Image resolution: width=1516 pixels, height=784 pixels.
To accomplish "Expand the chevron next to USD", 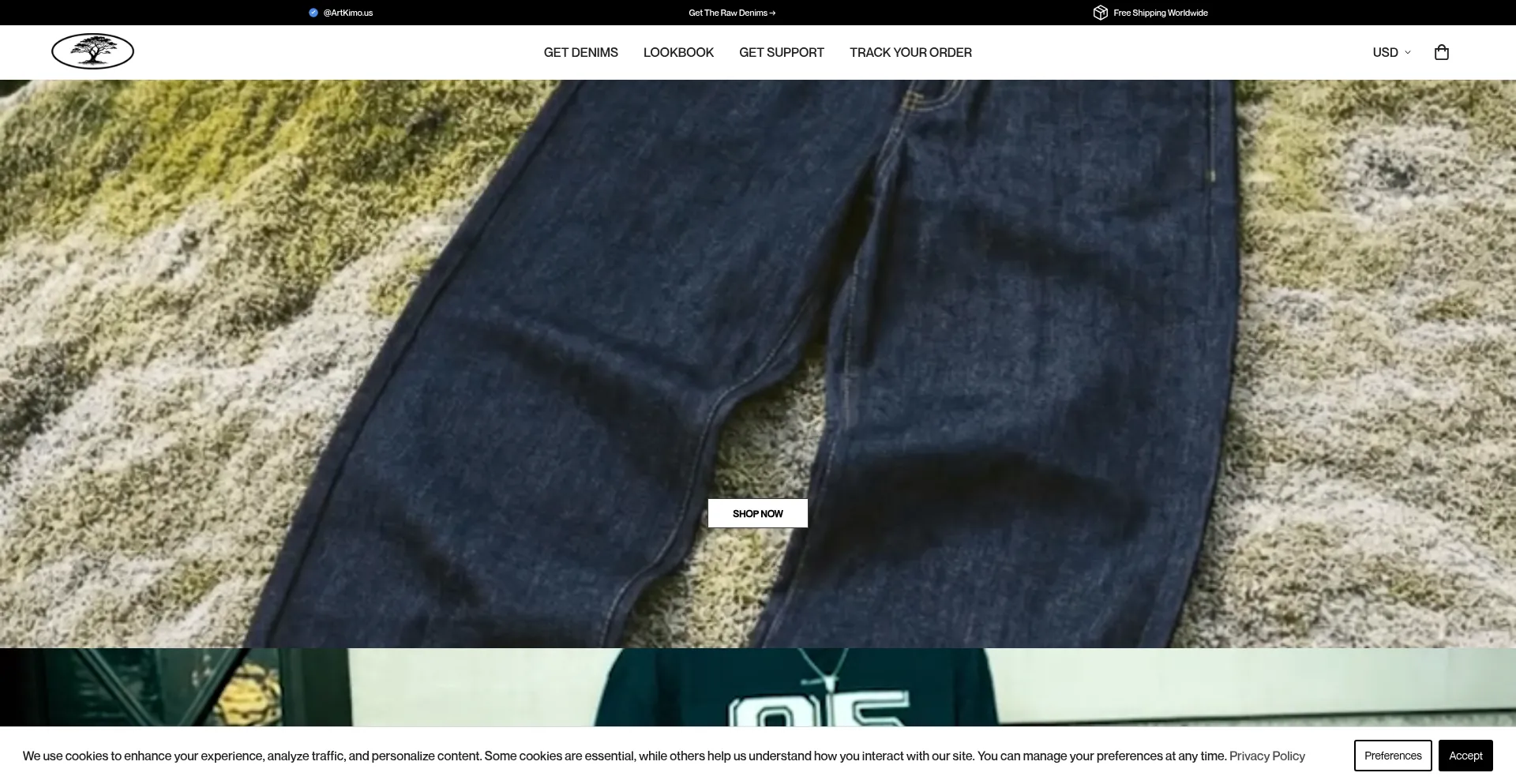I will 1407,53.
